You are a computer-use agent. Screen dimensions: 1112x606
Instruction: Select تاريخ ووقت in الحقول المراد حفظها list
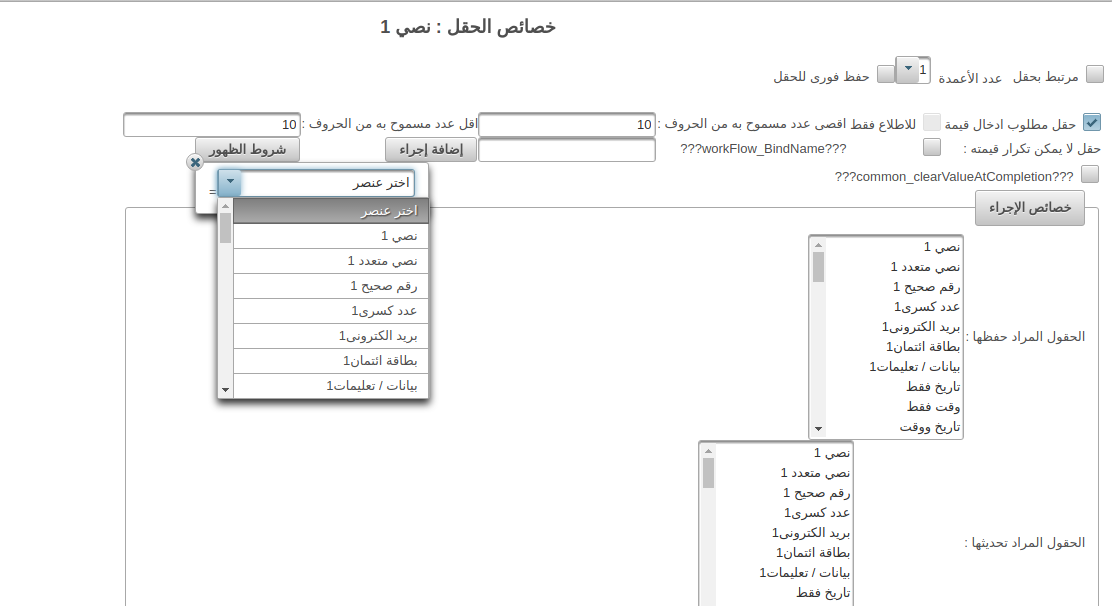[894, 427]
